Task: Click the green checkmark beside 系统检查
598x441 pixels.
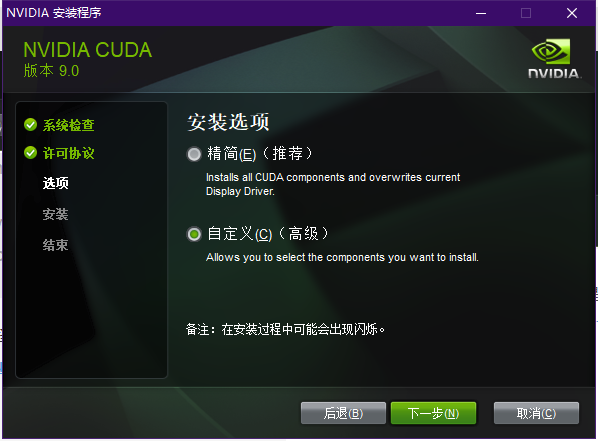Action: (31, 124)
